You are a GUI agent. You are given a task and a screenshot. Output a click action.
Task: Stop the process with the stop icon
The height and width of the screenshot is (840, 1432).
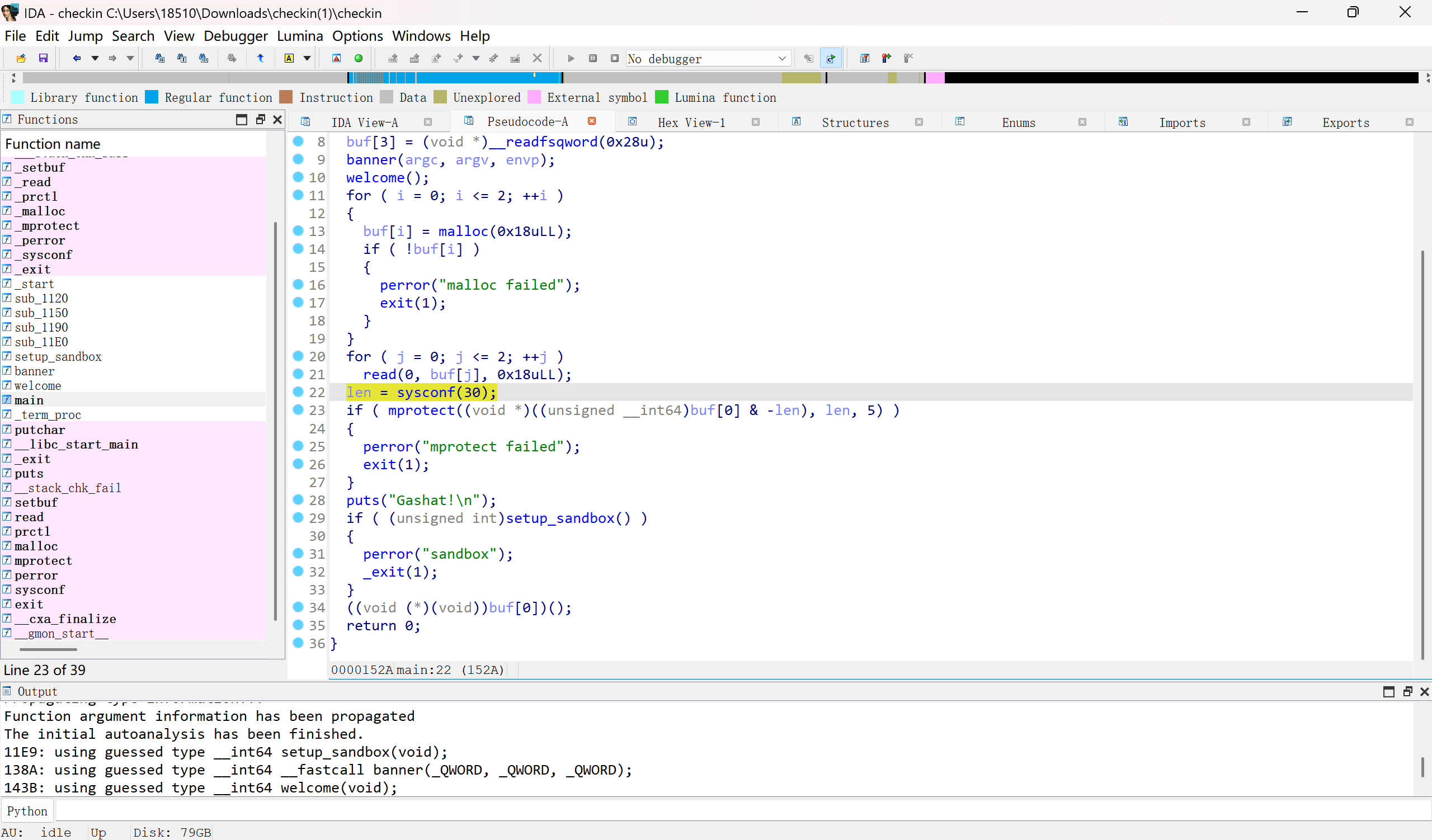614,58
